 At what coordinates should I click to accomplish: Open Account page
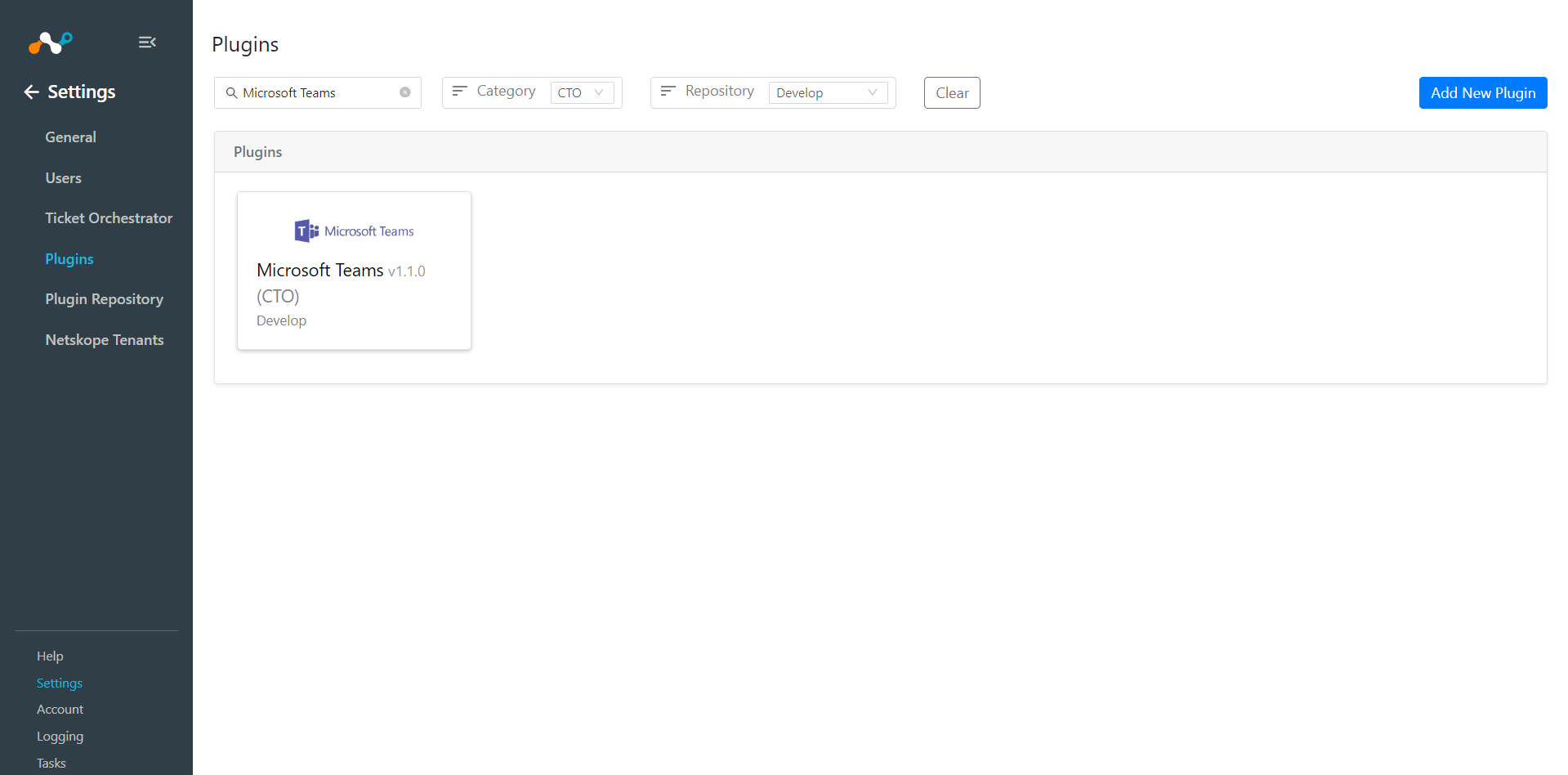(60, 710)
